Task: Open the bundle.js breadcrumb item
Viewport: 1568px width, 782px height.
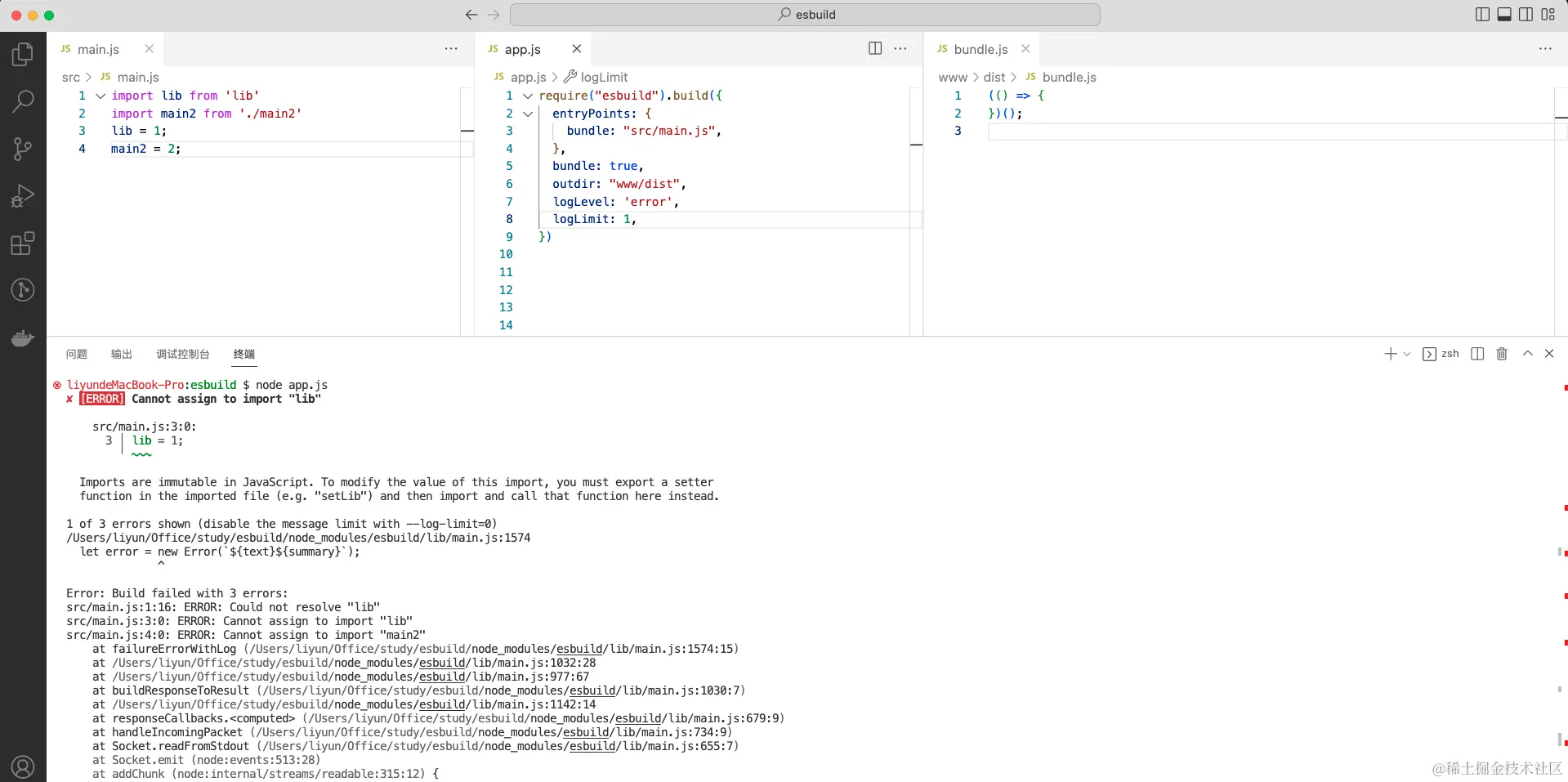Action: pos(1061,77)
